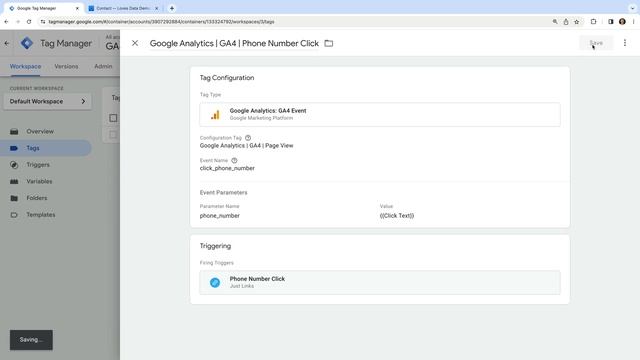This screenshot has height=360, width=640.
Task: Open the browser three-dot menu
Action: point(634,22)
